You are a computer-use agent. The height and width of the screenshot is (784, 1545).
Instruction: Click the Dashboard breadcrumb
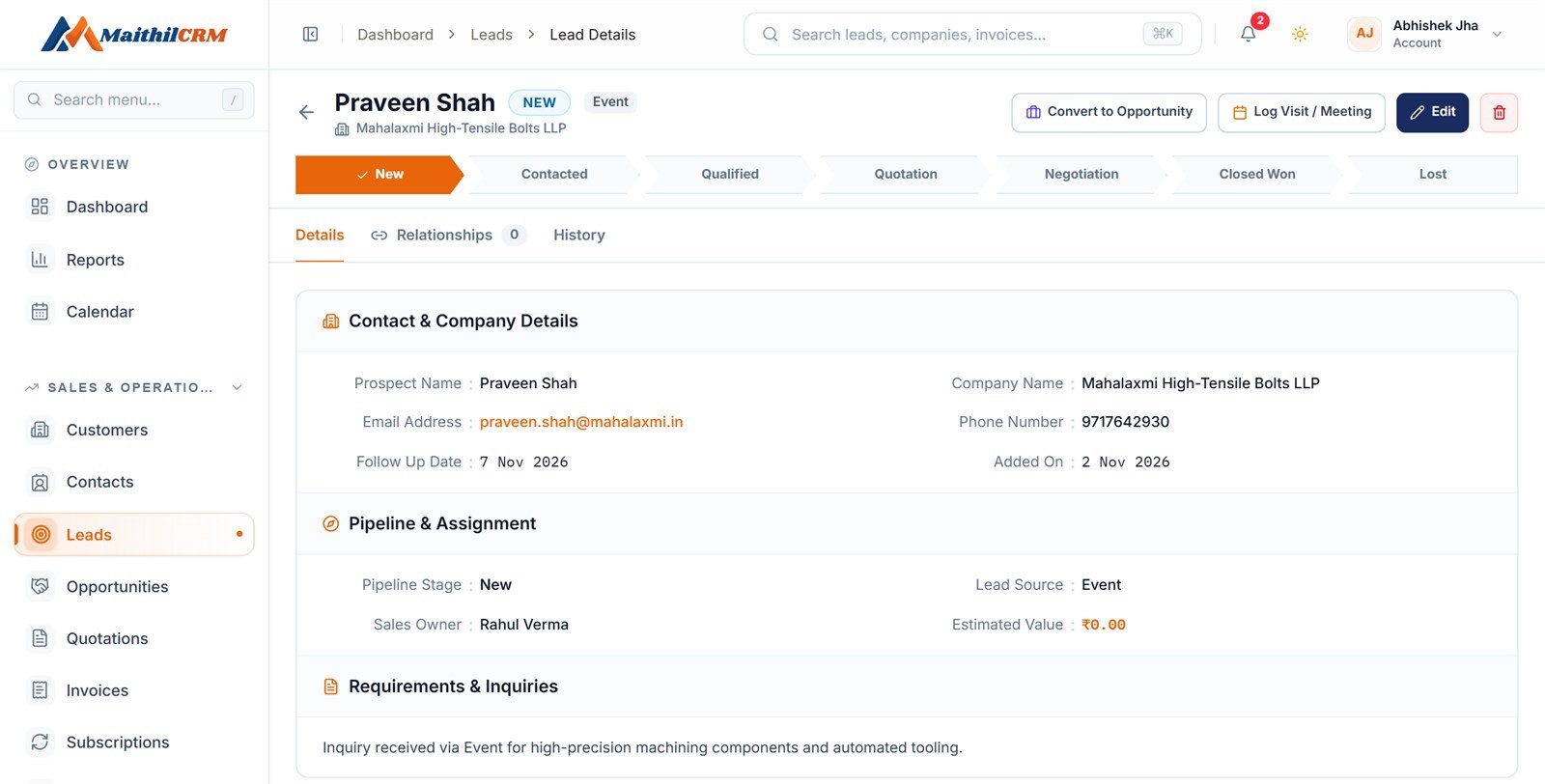395,35
